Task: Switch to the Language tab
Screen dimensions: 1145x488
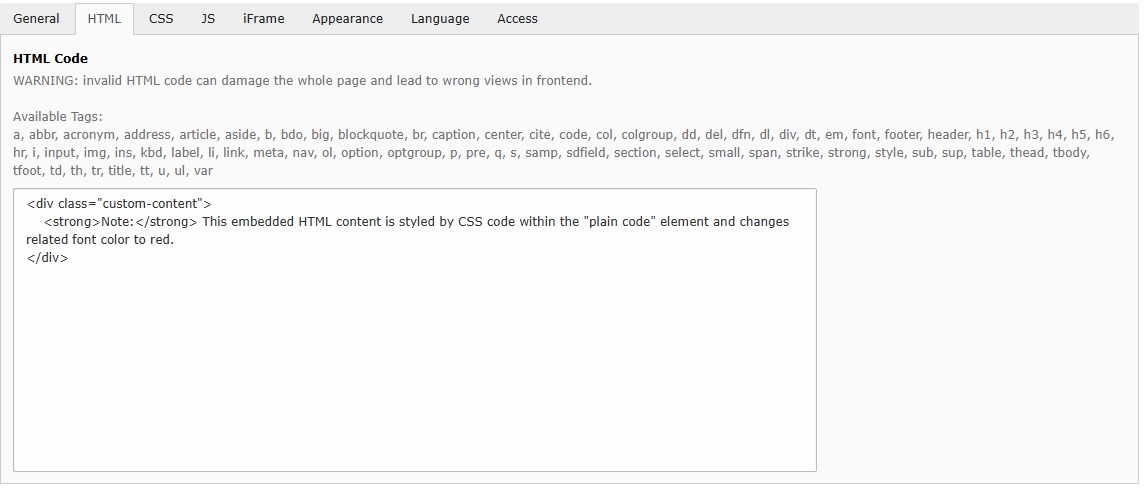Action: click(440, 19)
